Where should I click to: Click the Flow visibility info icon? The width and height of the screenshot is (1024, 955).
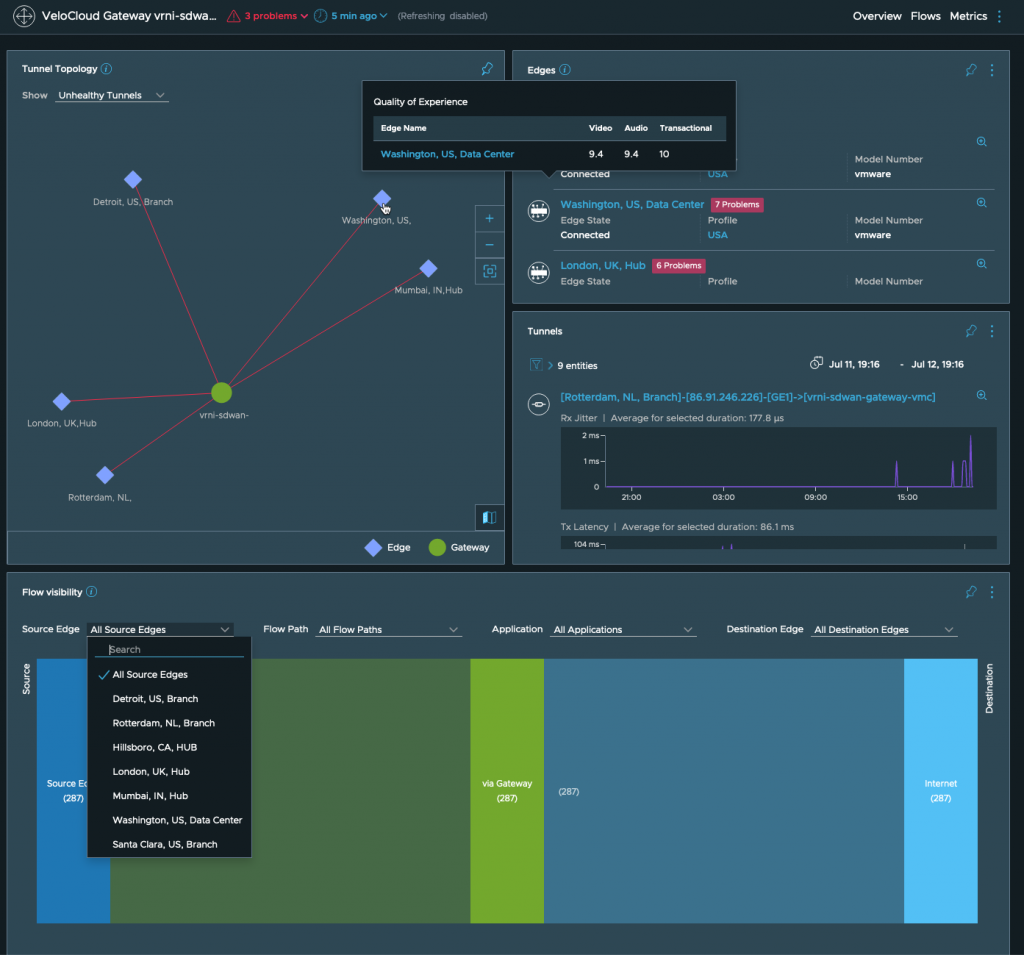[x=91, y=592]
